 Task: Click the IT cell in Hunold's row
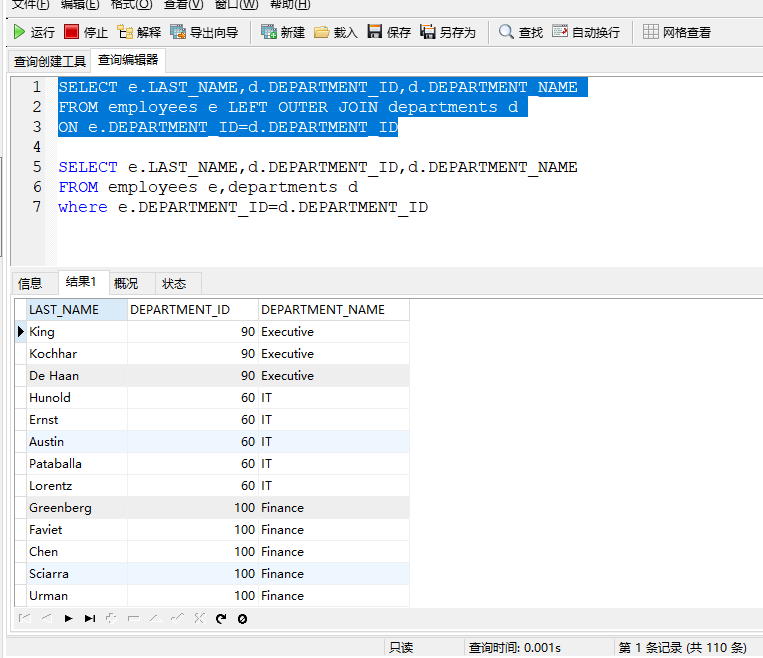[x=334, y=398]
